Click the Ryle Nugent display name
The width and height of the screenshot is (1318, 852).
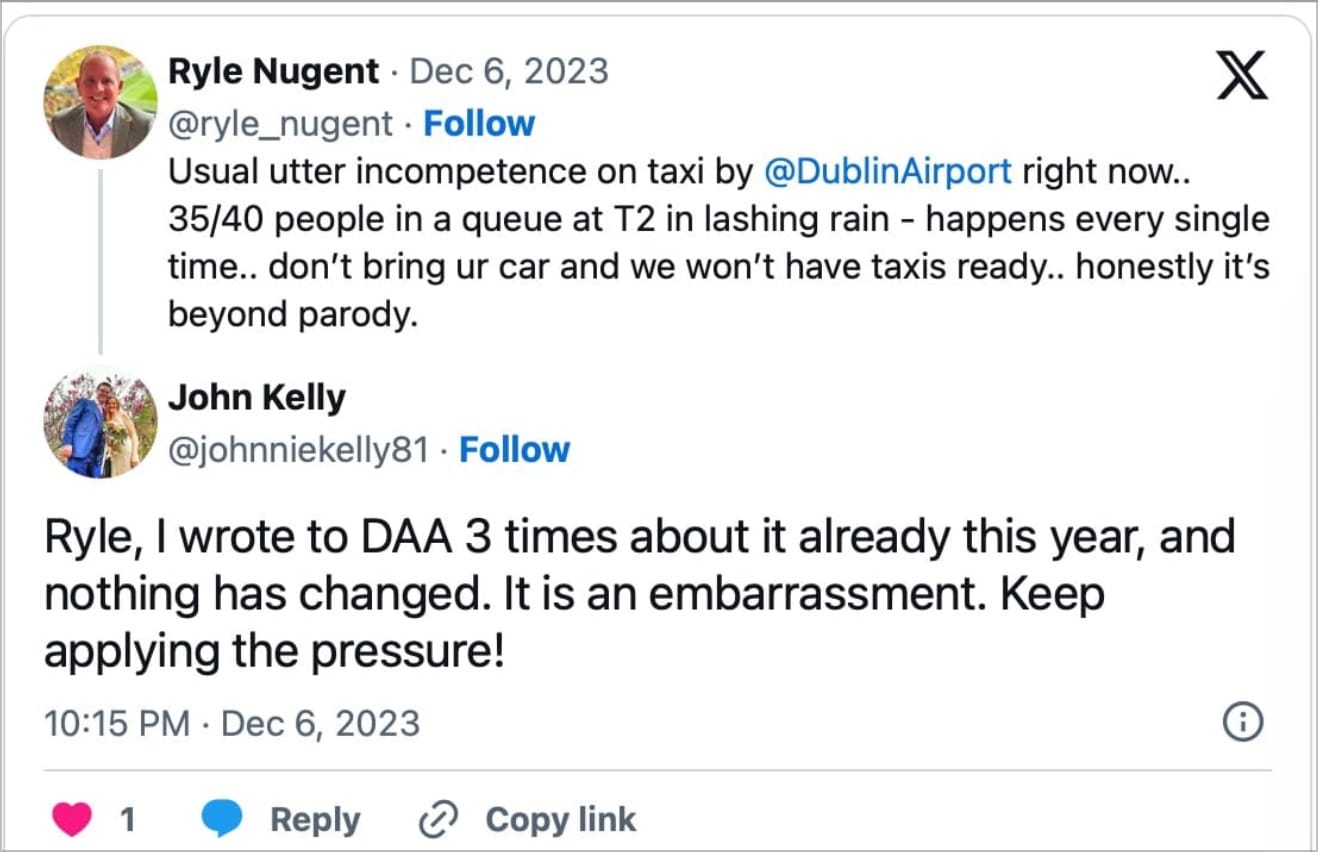coord(274,72)
